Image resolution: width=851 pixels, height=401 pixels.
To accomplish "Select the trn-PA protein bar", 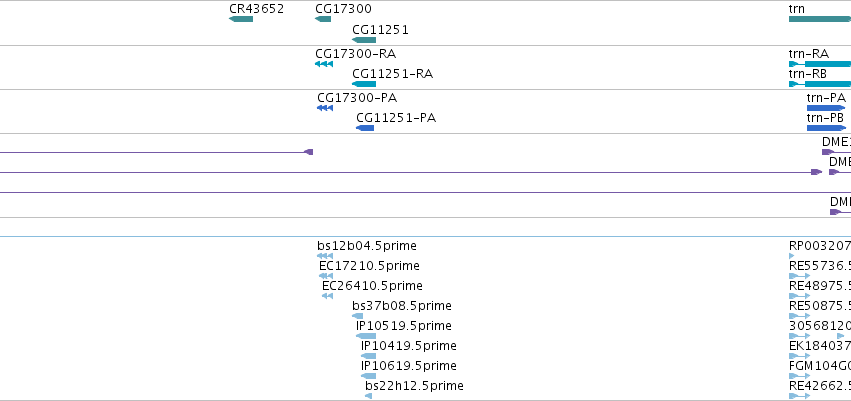I will pos(826,108).
